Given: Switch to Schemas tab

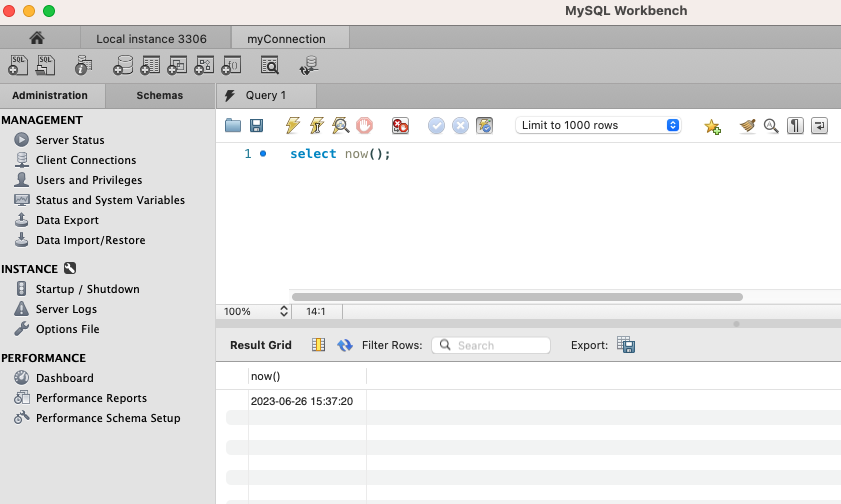Looking at the screenshot, I should click(160, 95).
